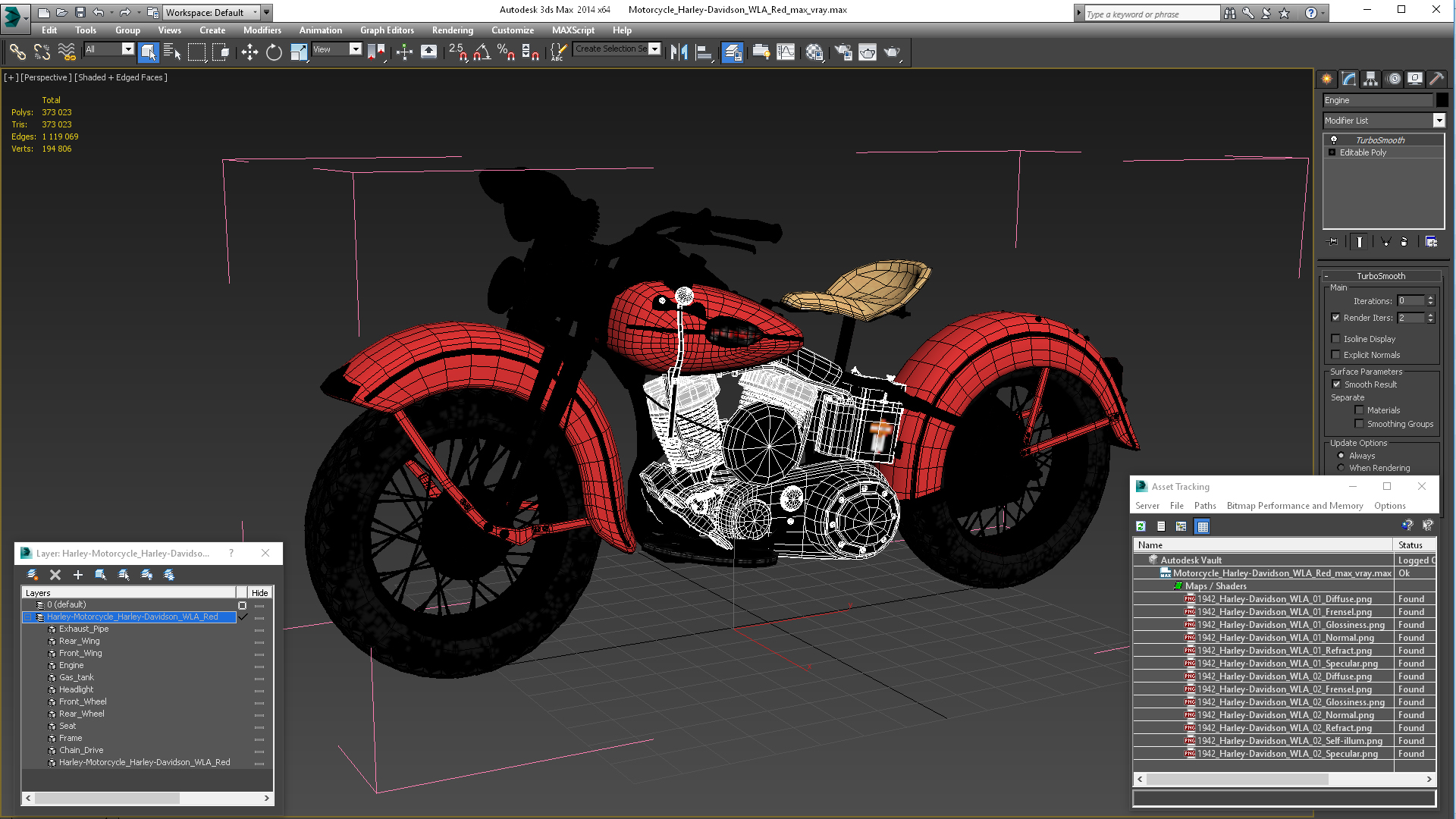The width and height of the screenshot is (1456, 819).
Task: Open the Rendering menu
Action: pos(452,30)
